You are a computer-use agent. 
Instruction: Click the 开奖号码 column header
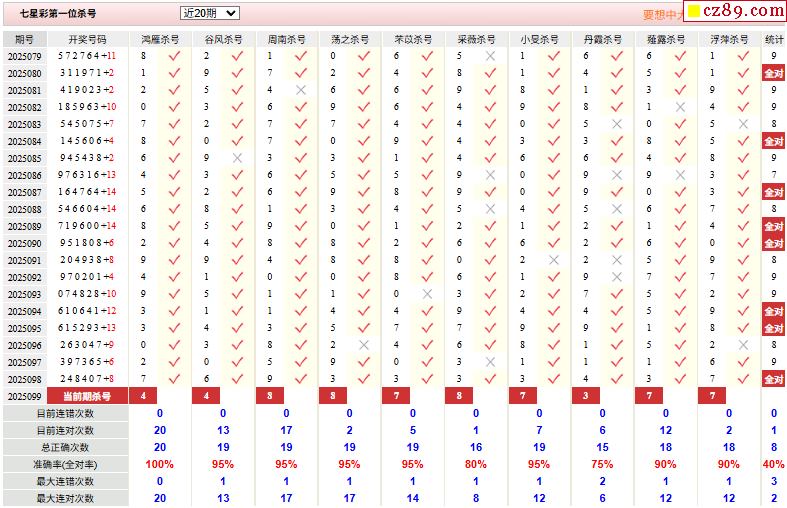(87, 39)
